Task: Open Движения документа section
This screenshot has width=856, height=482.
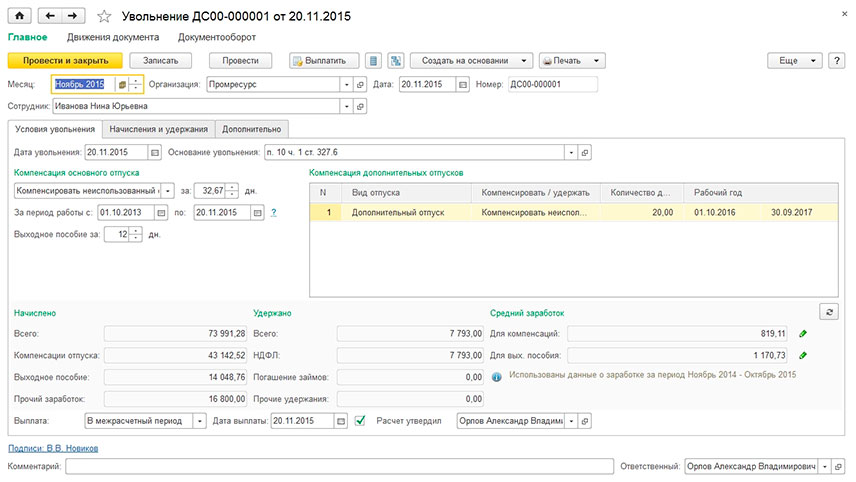Action: click(x=113, y=37)
